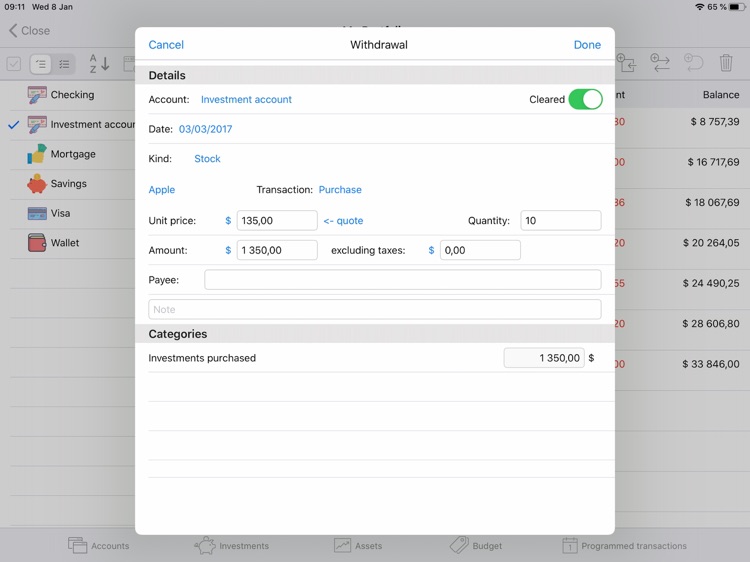Add text in the Note field
The width and height of the screenshot is (750, 562).
pyautogui.click(x=375, y=309)
